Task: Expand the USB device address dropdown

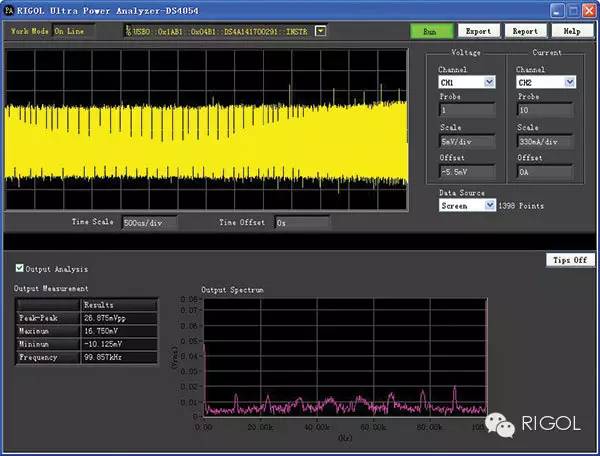Action: [x=320, y=31]
